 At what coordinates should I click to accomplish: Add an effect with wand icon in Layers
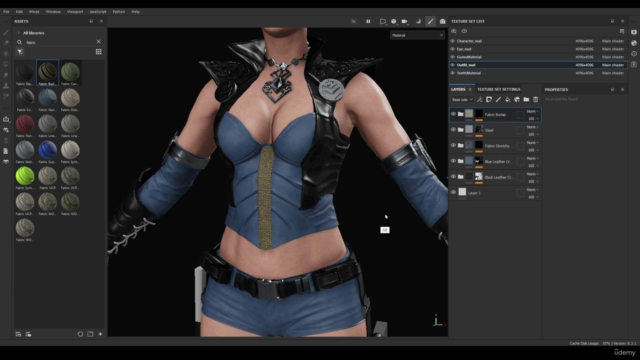tap(480, 100)
